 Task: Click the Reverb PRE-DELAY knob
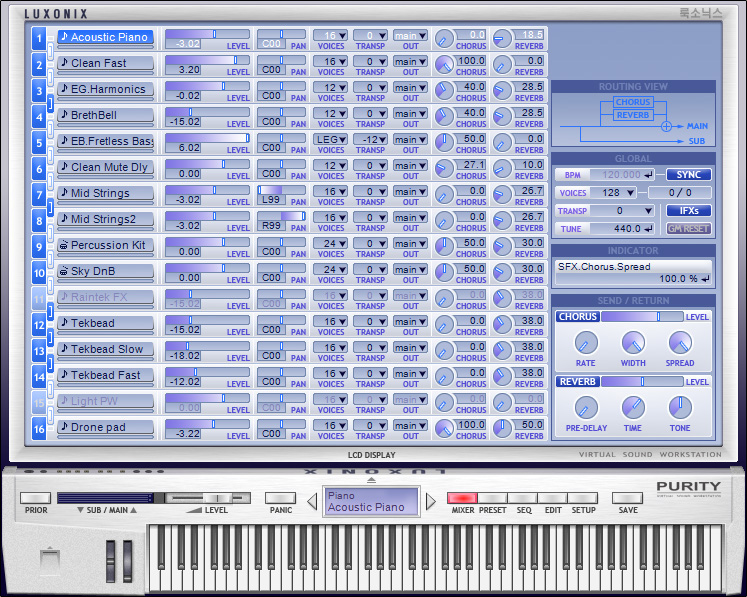pyautogui.click(x=586, y=408)
